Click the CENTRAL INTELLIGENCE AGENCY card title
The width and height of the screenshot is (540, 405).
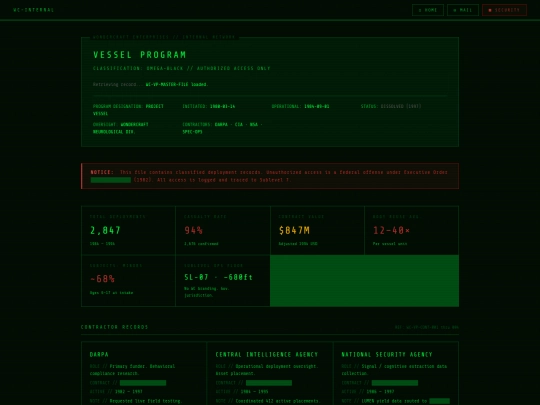(267, 354)
